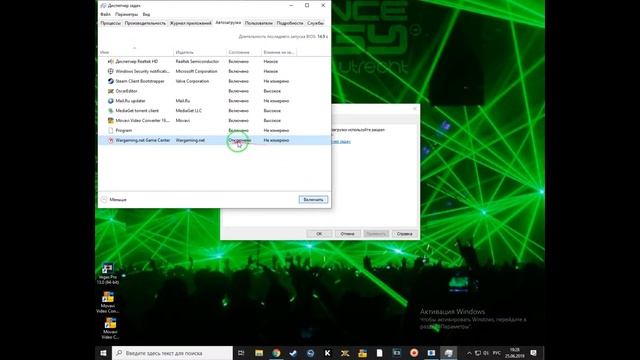The image size is (640, 360).
Task: Open the white document app on taskbar
Action: point(379,353)
